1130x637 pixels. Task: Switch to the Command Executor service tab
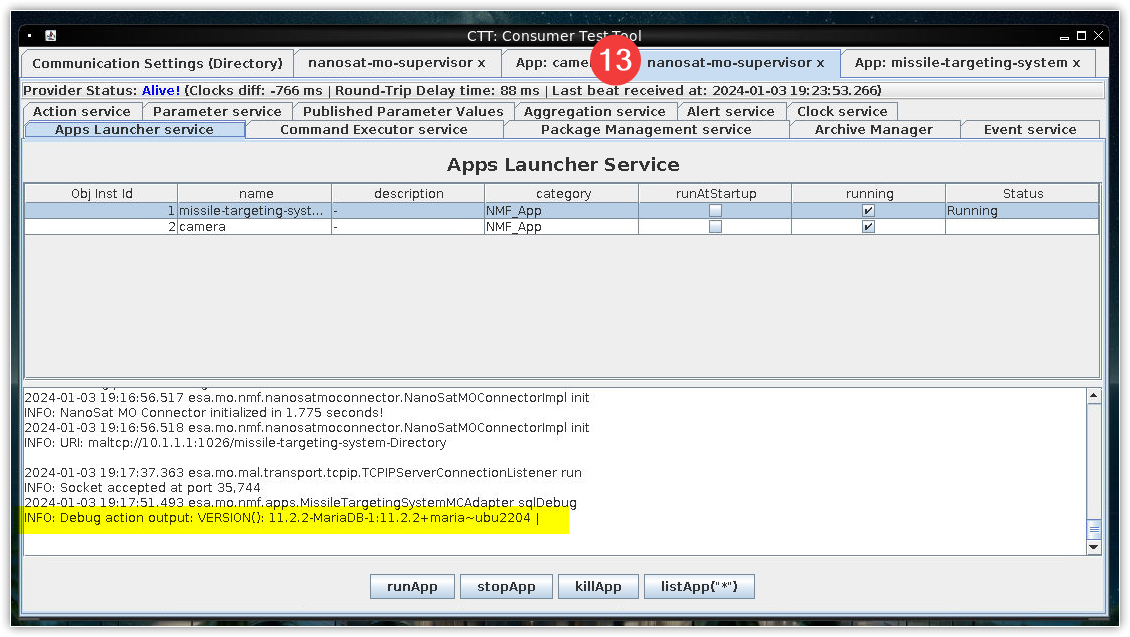(373, 130)
